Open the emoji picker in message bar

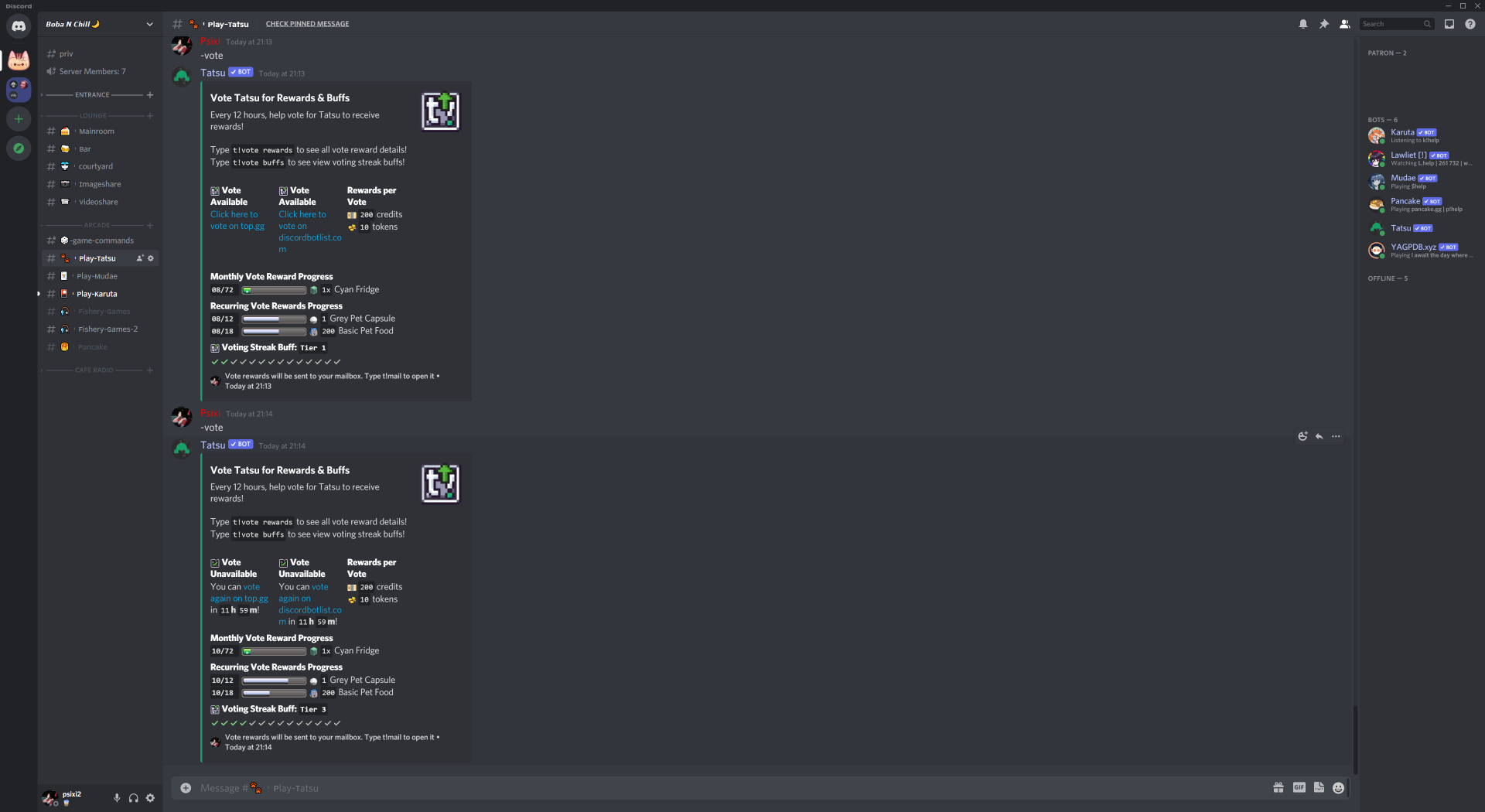(1339, 788)
